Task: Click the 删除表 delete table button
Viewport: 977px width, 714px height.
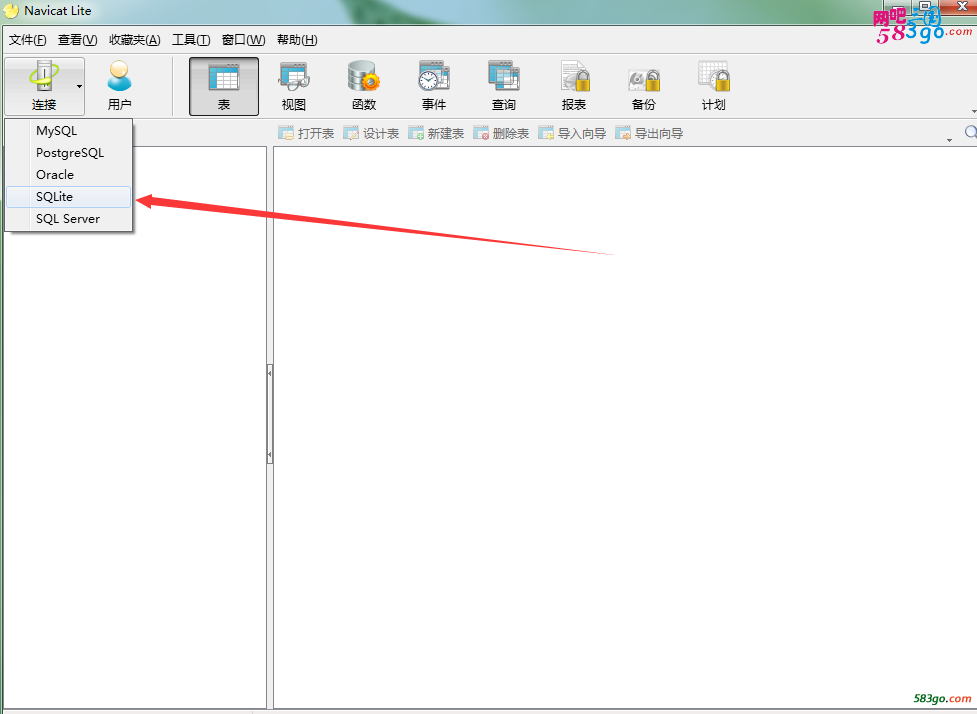Action: click(501, 133)
